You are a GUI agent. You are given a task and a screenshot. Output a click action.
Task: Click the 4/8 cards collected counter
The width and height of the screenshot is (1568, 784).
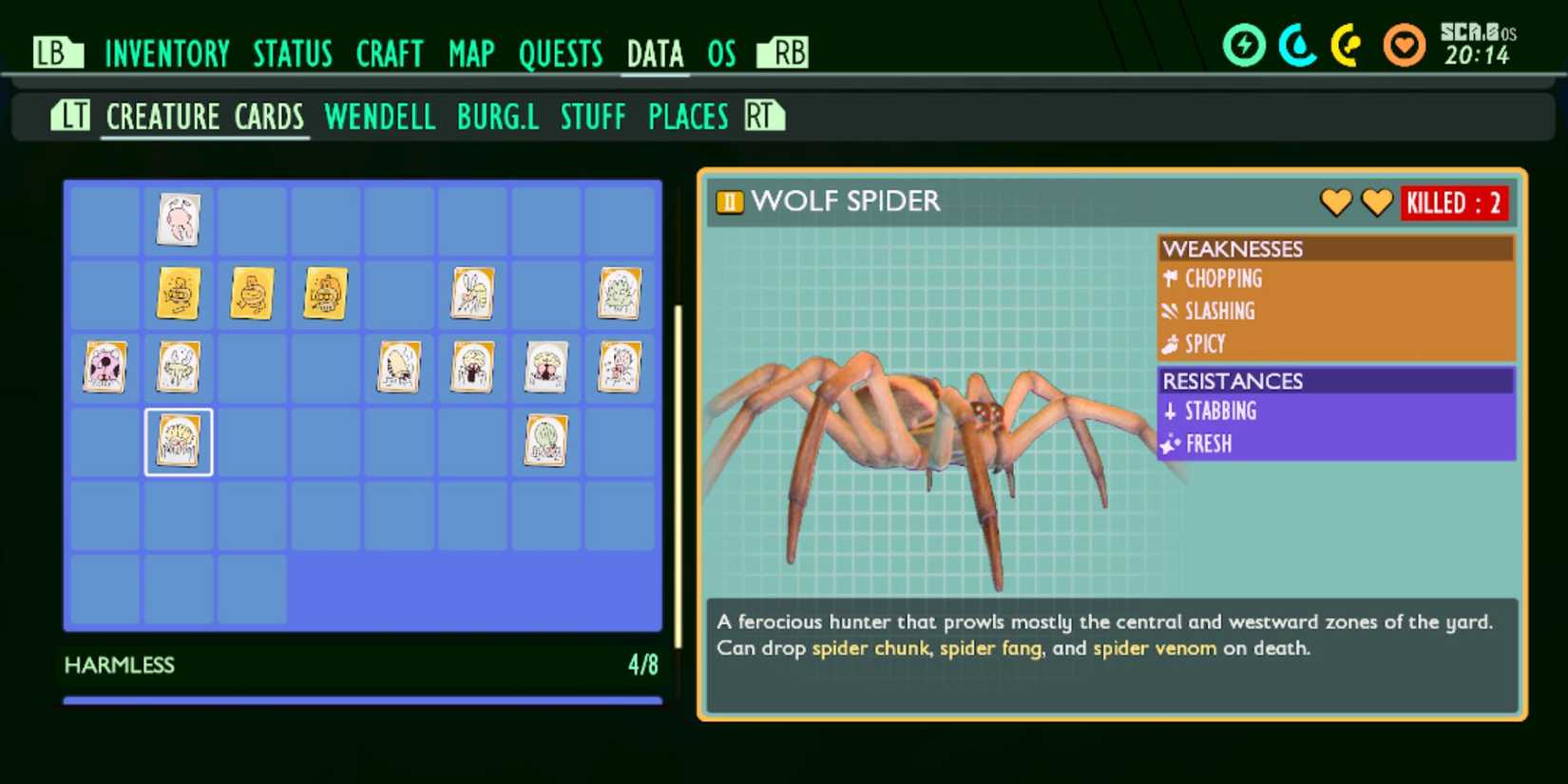[643, 664]
